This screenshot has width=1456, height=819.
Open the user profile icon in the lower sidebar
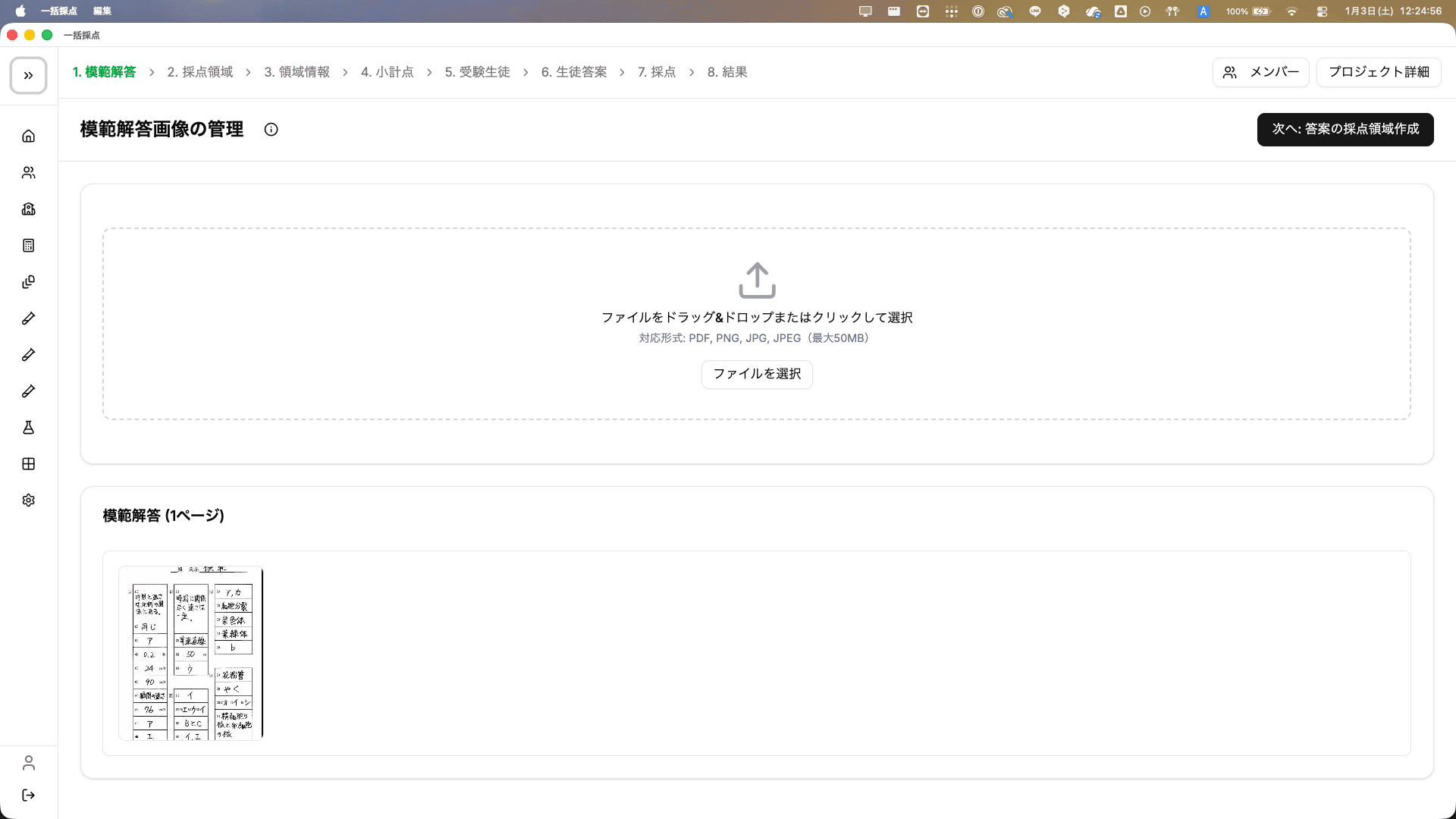29,763
